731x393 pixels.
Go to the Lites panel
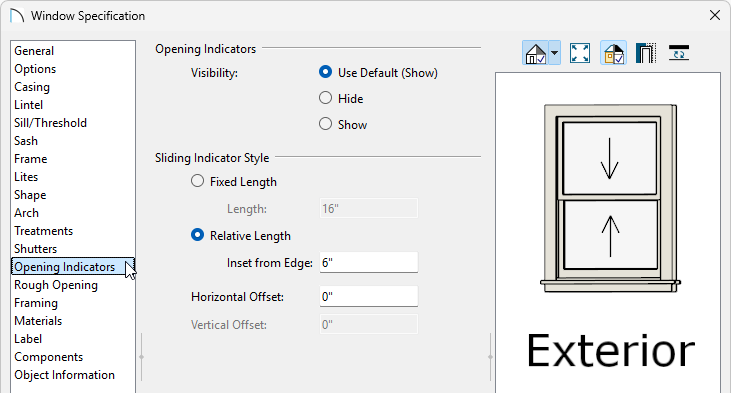click(73, 177)
